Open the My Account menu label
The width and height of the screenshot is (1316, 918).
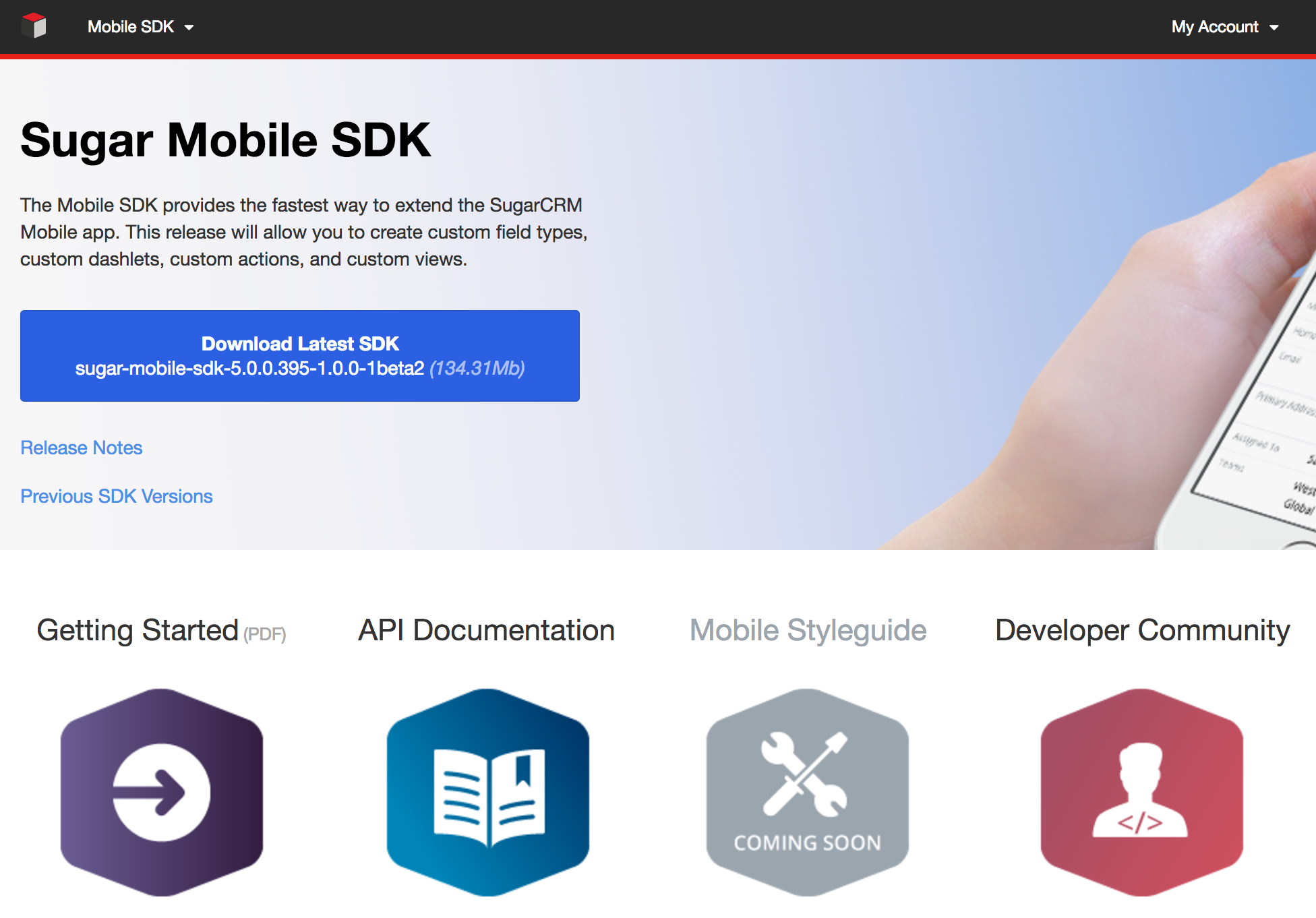(1214, 27)
